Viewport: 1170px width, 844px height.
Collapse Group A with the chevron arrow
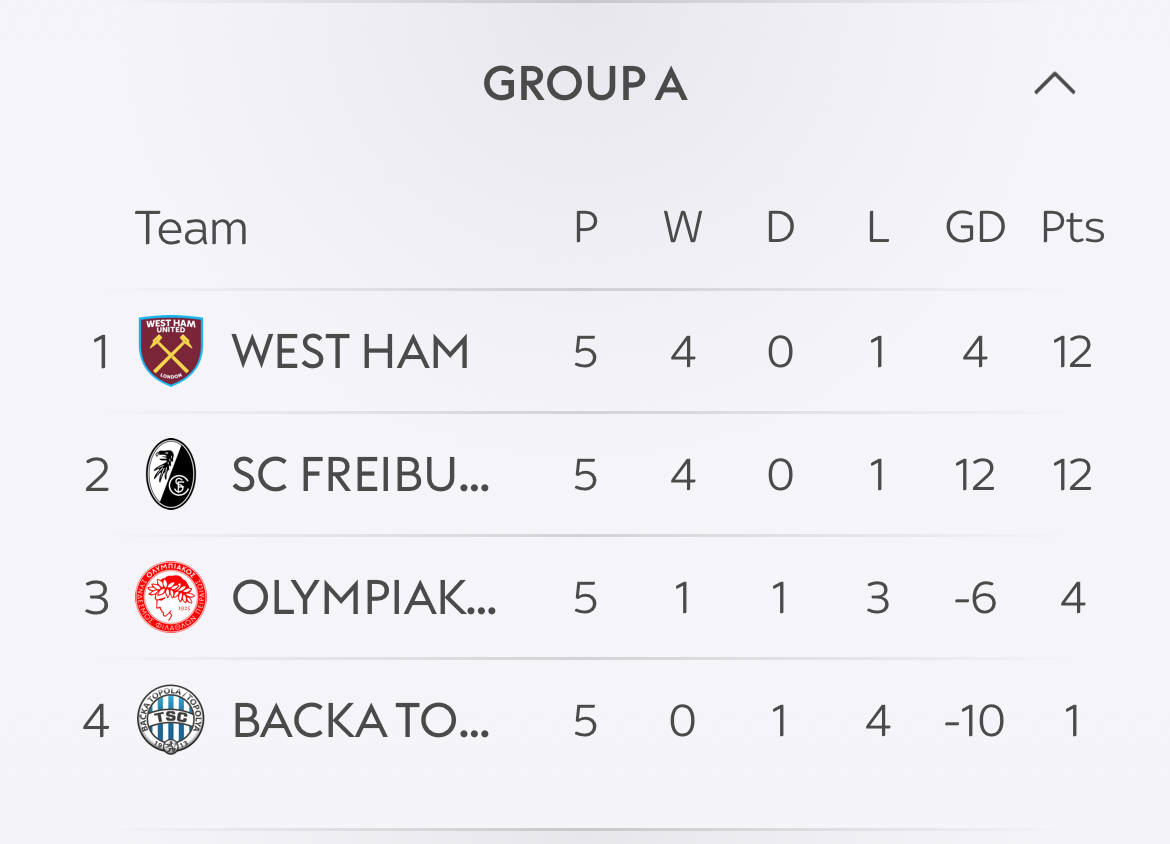1054,83
